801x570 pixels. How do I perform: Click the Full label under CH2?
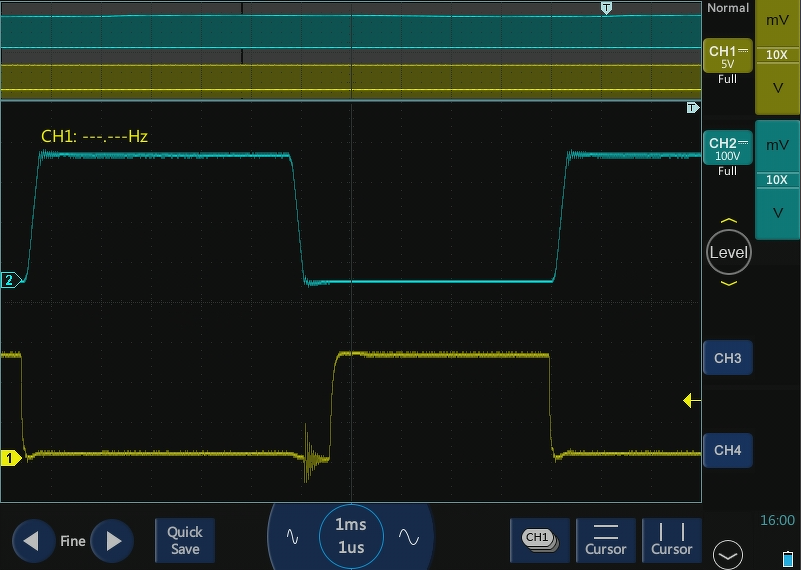pos(727,171)
